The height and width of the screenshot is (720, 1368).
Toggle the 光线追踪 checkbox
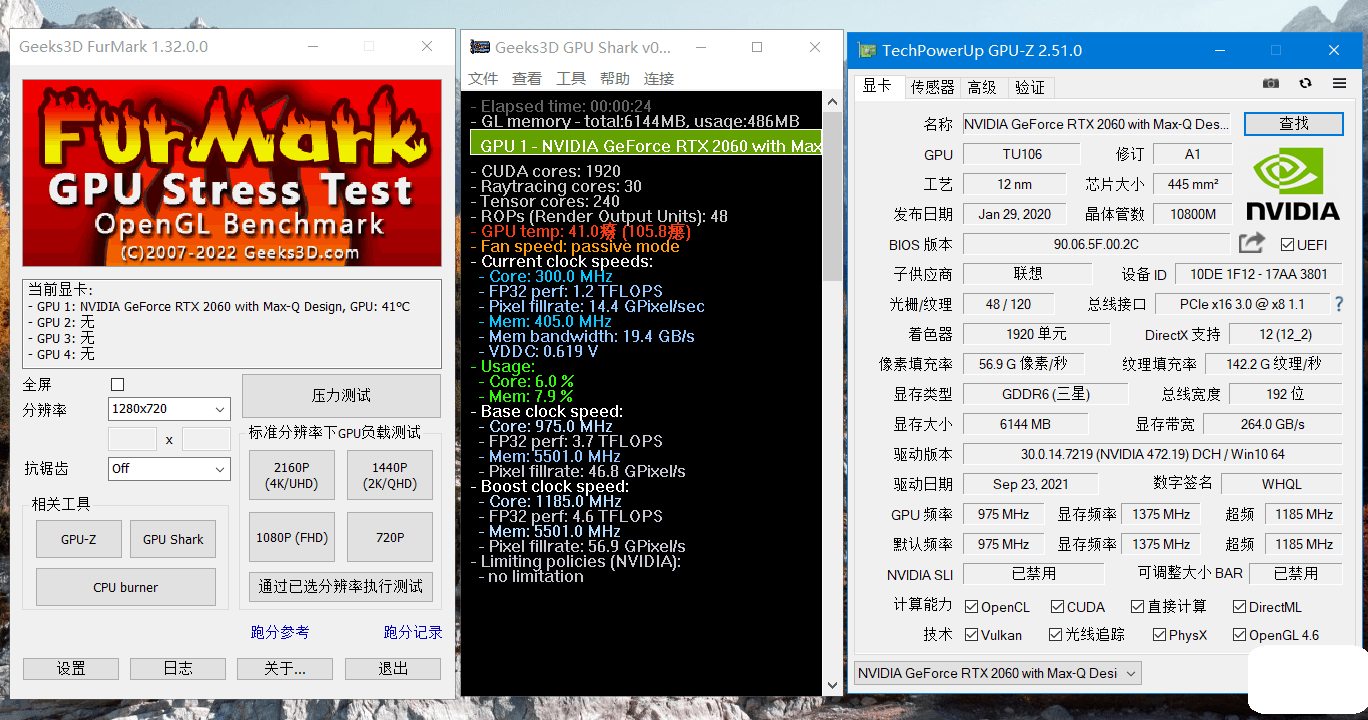pyautogui.click(x=1055, y=635)
